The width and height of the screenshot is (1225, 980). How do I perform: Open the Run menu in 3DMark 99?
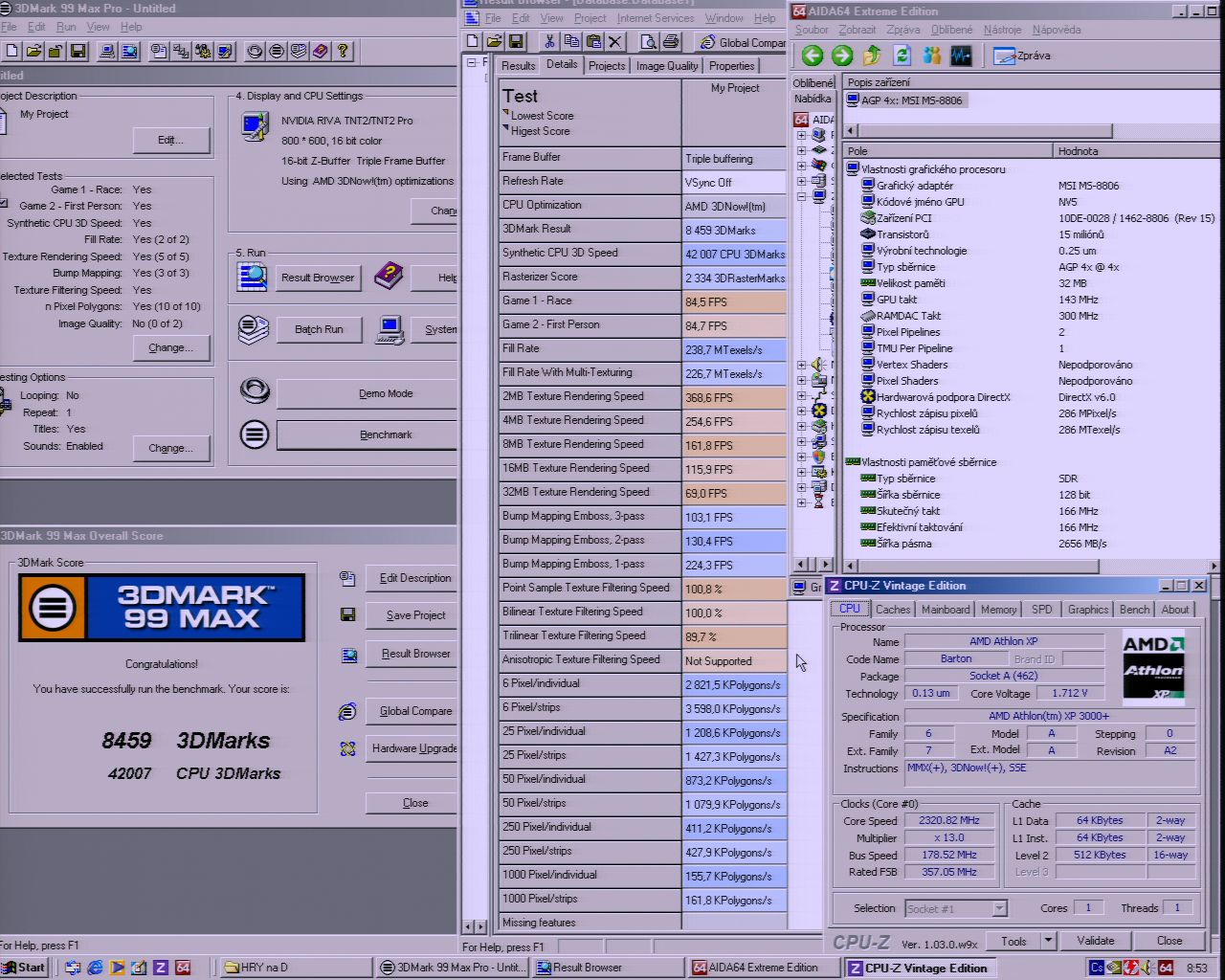tap(66, 27)
